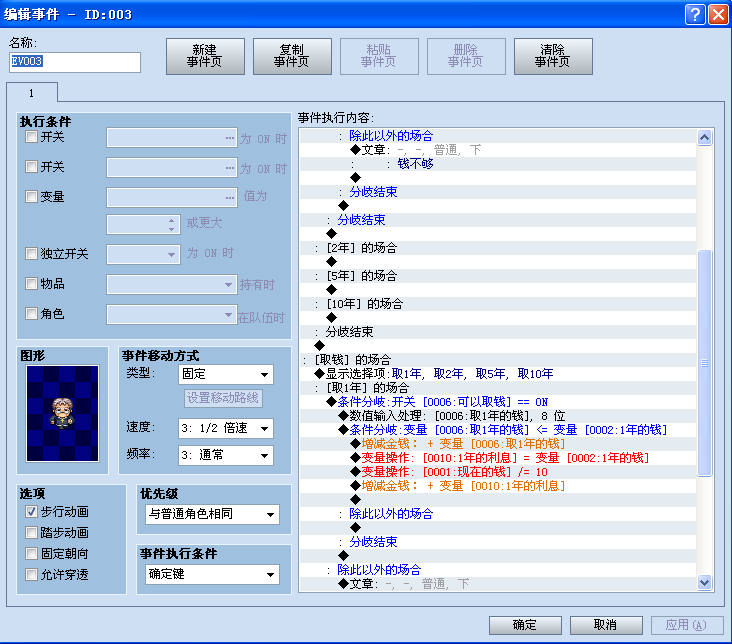The image size is (732, 644).
Task: Click 复制事件页 button
Action: 292,57
